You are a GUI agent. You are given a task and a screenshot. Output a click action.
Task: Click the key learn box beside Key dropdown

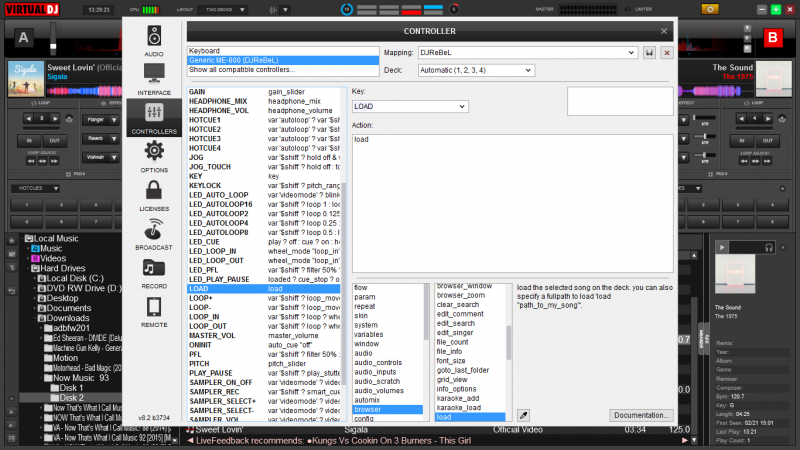pyautogui.click(x=620, y=101)
